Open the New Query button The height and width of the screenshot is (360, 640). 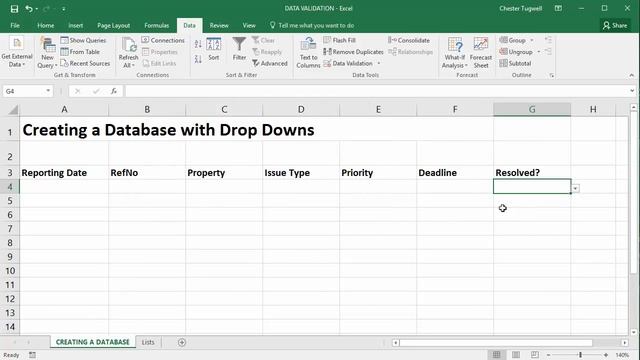(x=47, y=53)
